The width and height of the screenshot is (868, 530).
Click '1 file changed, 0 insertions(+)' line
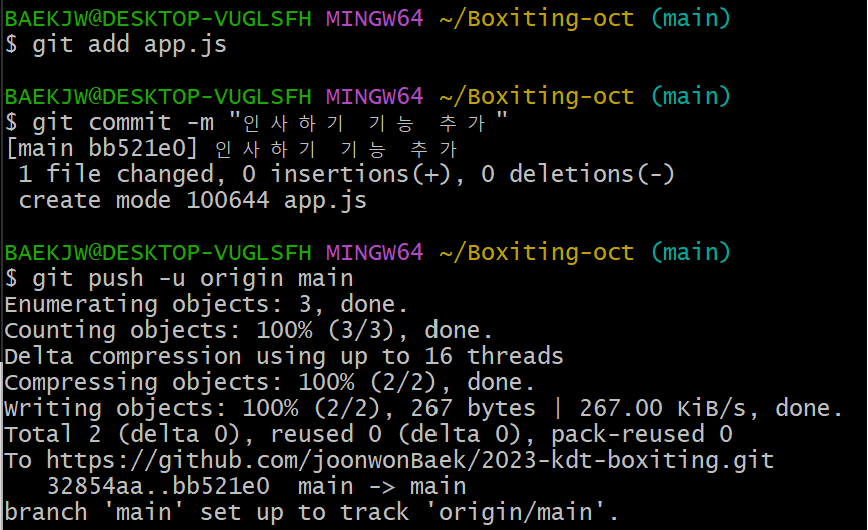(346, 174)
